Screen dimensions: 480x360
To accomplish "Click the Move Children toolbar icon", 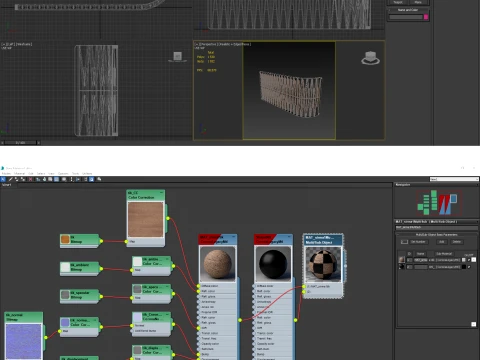I will point(38,179).
